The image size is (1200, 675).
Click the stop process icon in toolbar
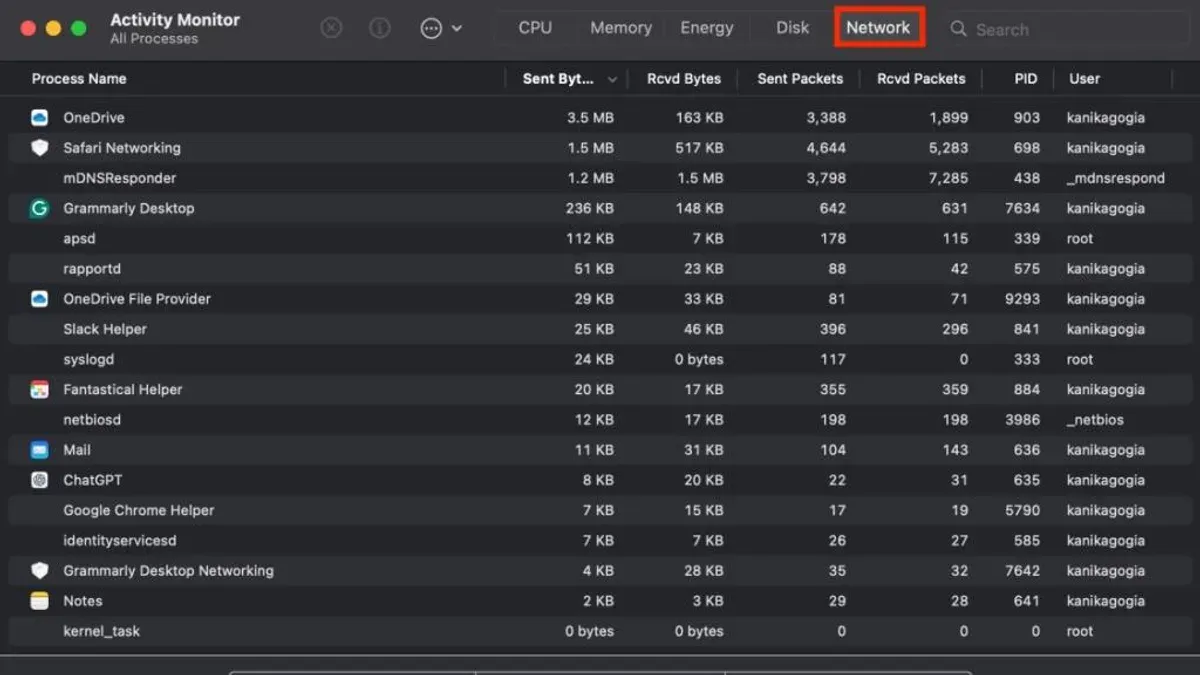331,28
